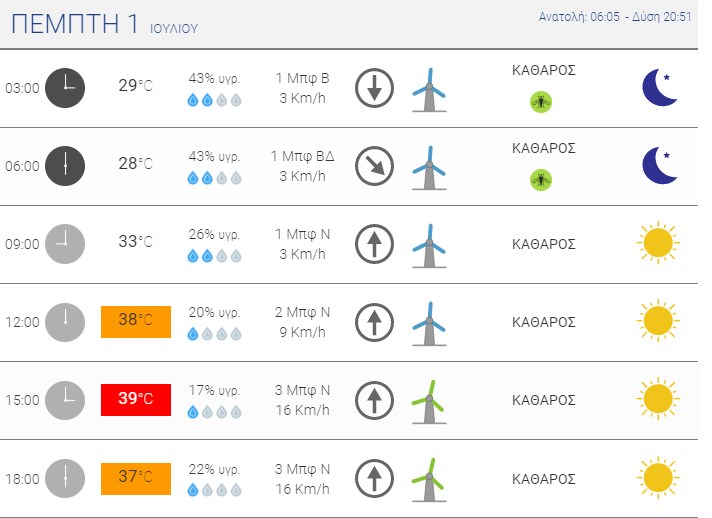This screenshot has height=518, width=712.
Task: Click the ΠΕΜΠΤΗ 1 day heading
Action: tap(75, 24)
